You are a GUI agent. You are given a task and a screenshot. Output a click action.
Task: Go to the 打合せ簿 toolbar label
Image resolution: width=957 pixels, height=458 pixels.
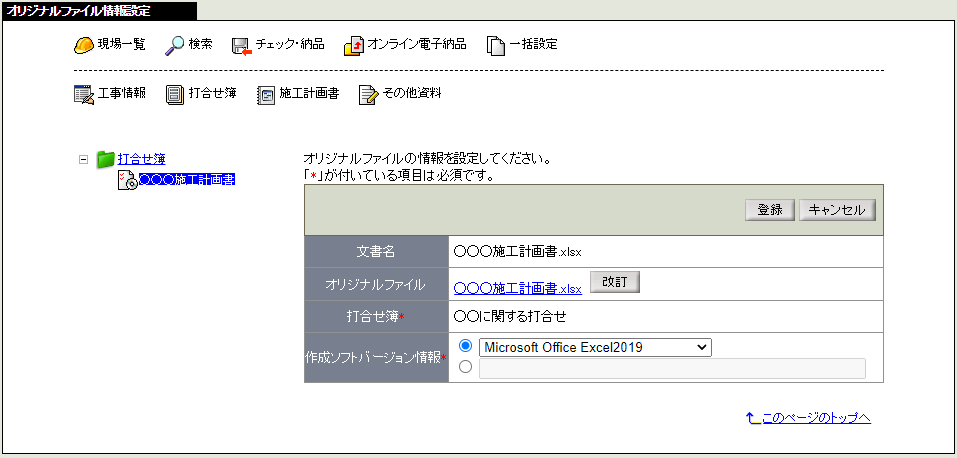pyautogui.click(x=212, y=93)
